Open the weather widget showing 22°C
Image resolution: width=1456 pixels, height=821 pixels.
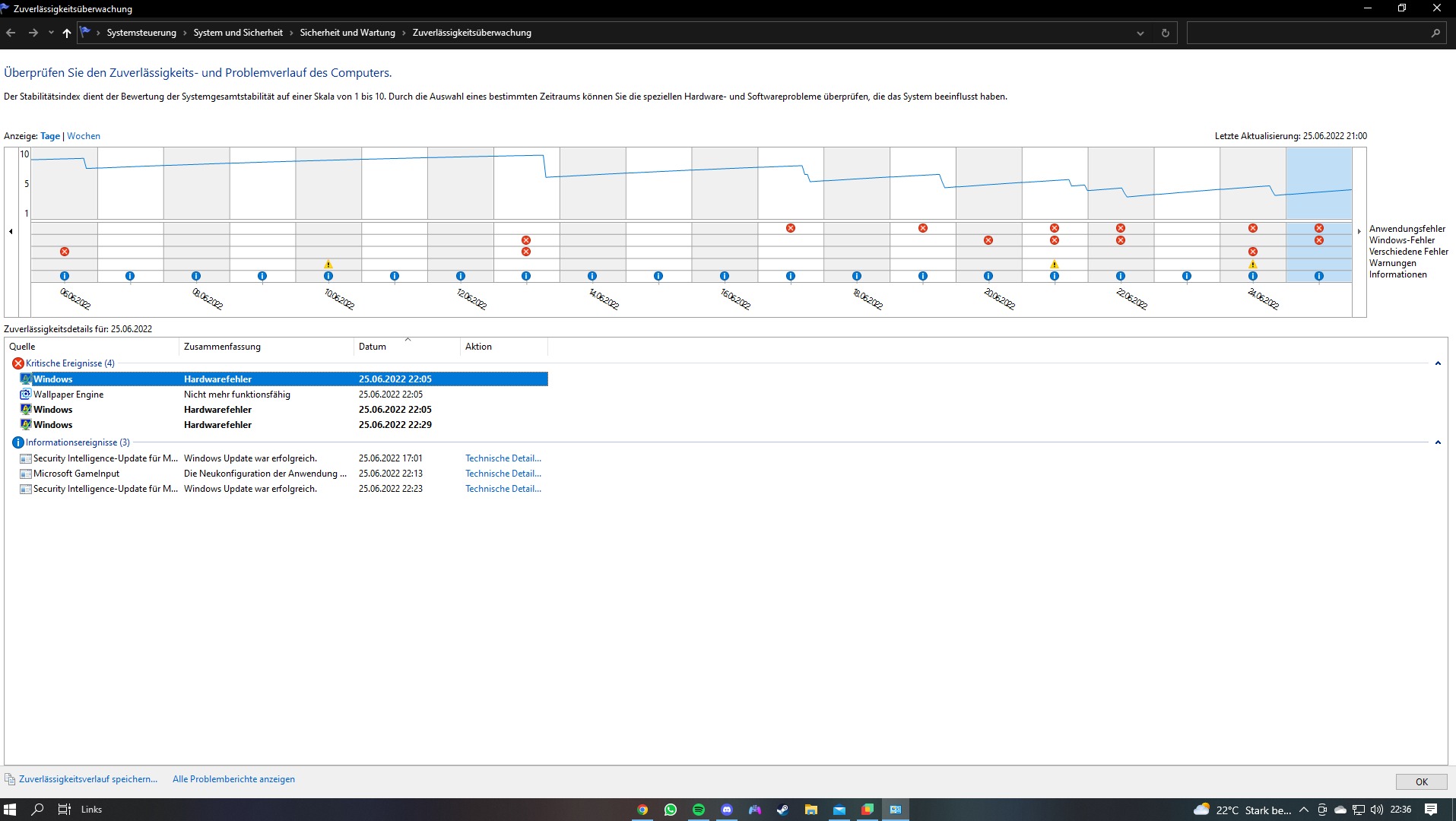coord(1242,810)
